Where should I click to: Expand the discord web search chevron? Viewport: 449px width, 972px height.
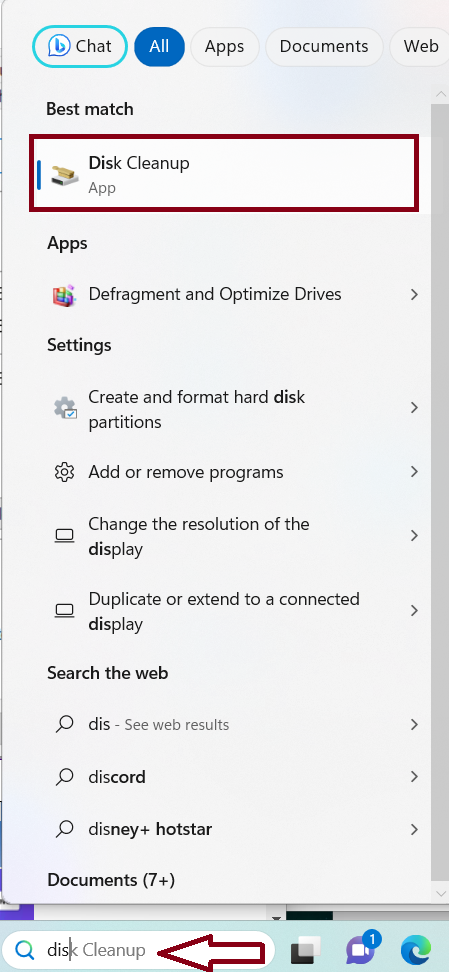click(414, 777)
